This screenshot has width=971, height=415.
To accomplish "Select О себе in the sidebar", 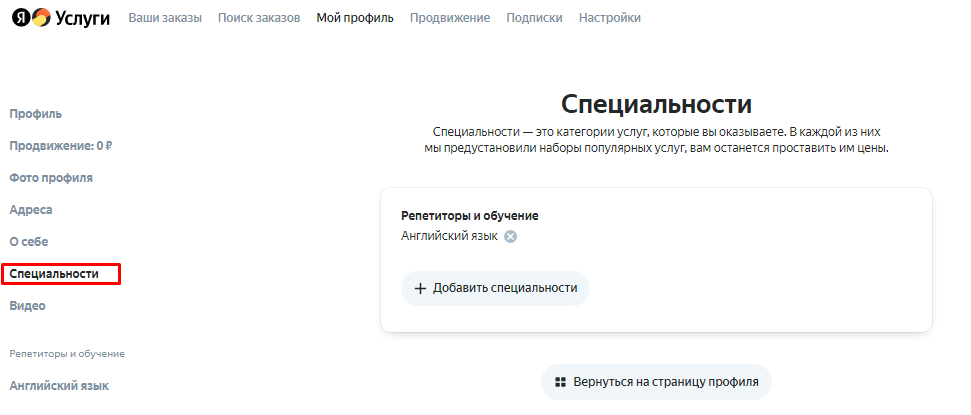I will point(29,242).
